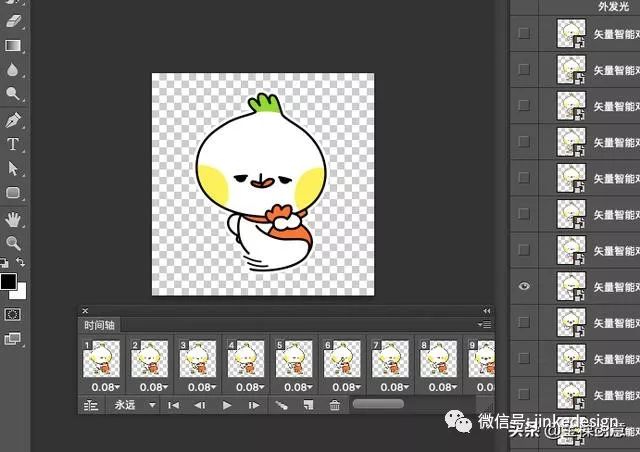Select the Dodge tool in the toolbar
The width and height of the screenshot is (640, 452).
[x=13, y=94]
